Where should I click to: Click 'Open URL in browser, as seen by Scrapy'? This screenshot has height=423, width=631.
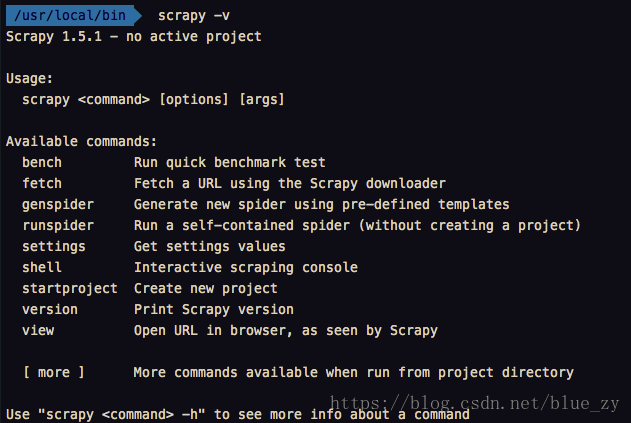(286, 330)
